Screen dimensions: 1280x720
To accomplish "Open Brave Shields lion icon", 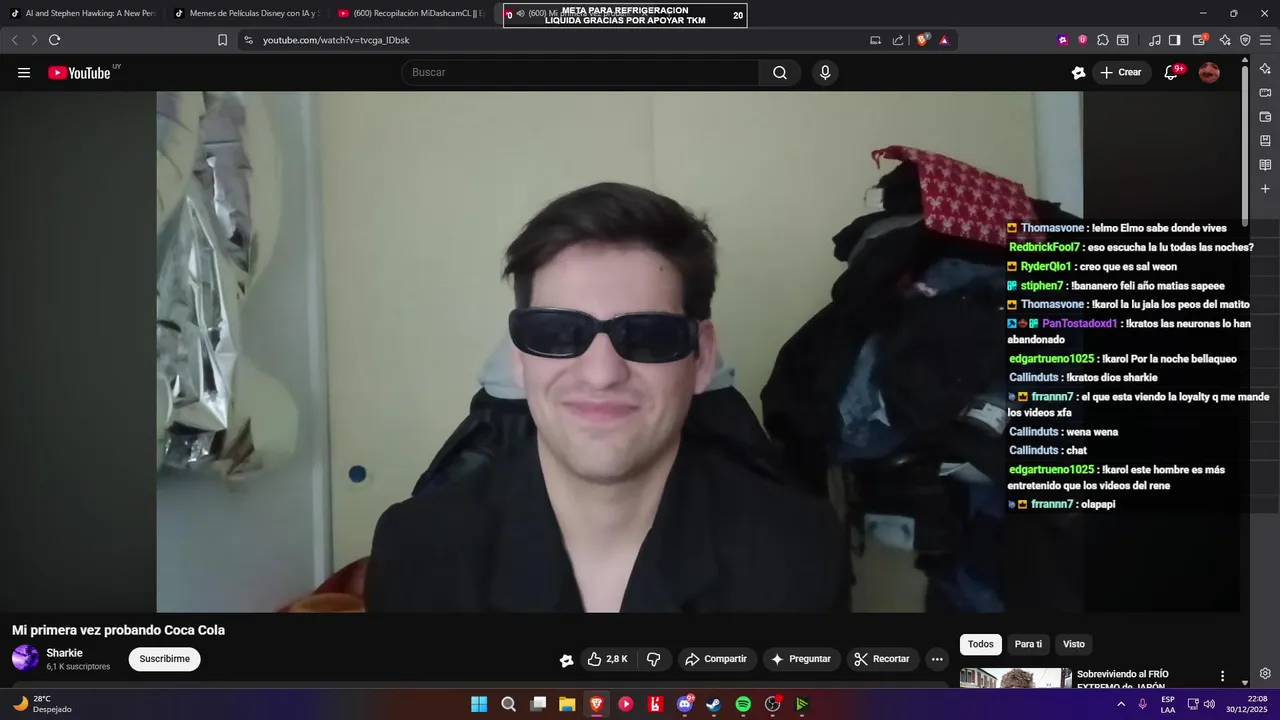I will point(922,40).
